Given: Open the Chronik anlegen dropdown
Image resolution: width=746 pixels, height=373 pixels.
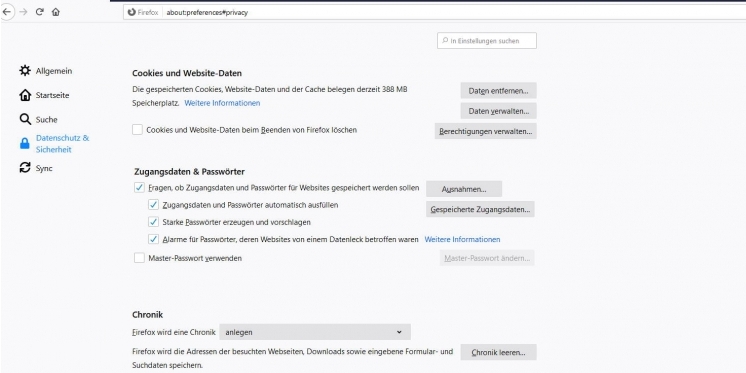Looking at the screenshot, I should 314,332.
